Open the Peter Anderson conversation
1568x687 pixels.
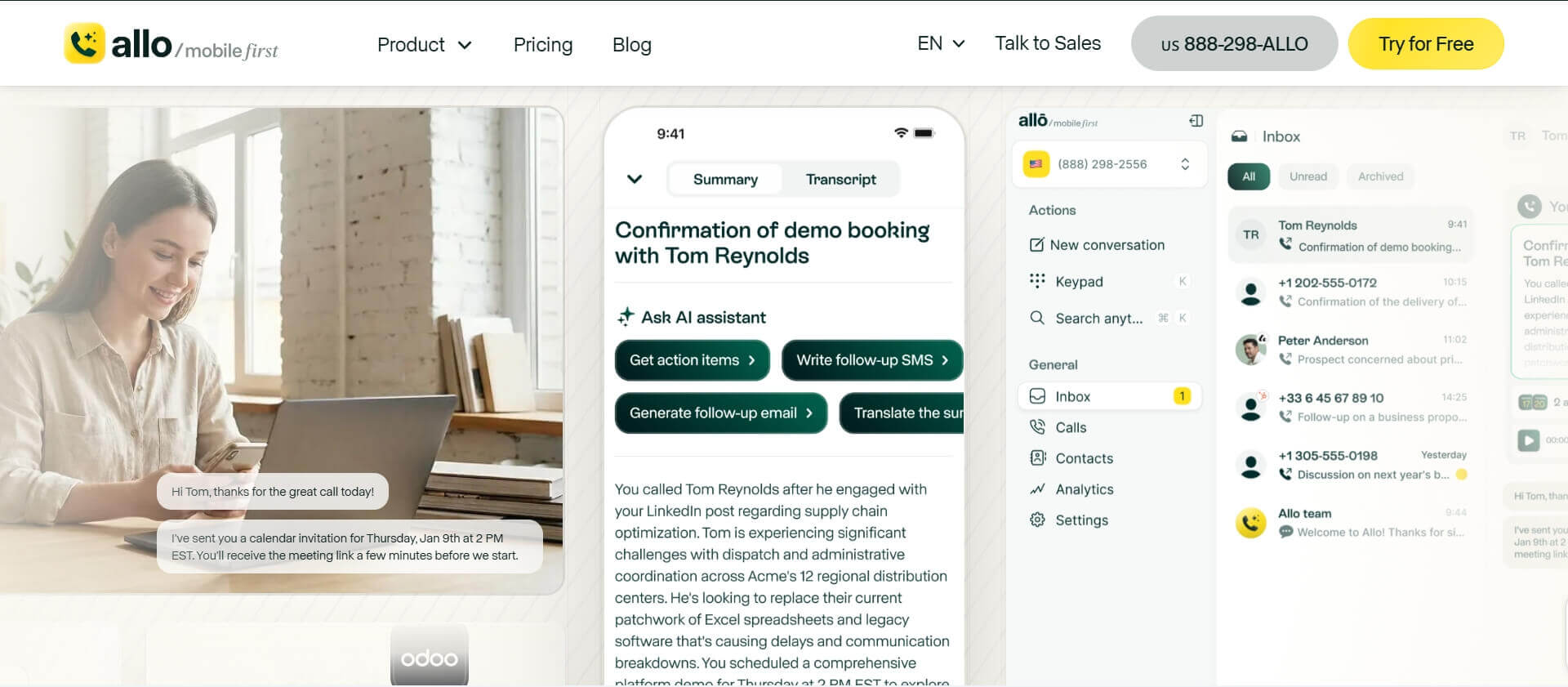[x=1351, y=350]
